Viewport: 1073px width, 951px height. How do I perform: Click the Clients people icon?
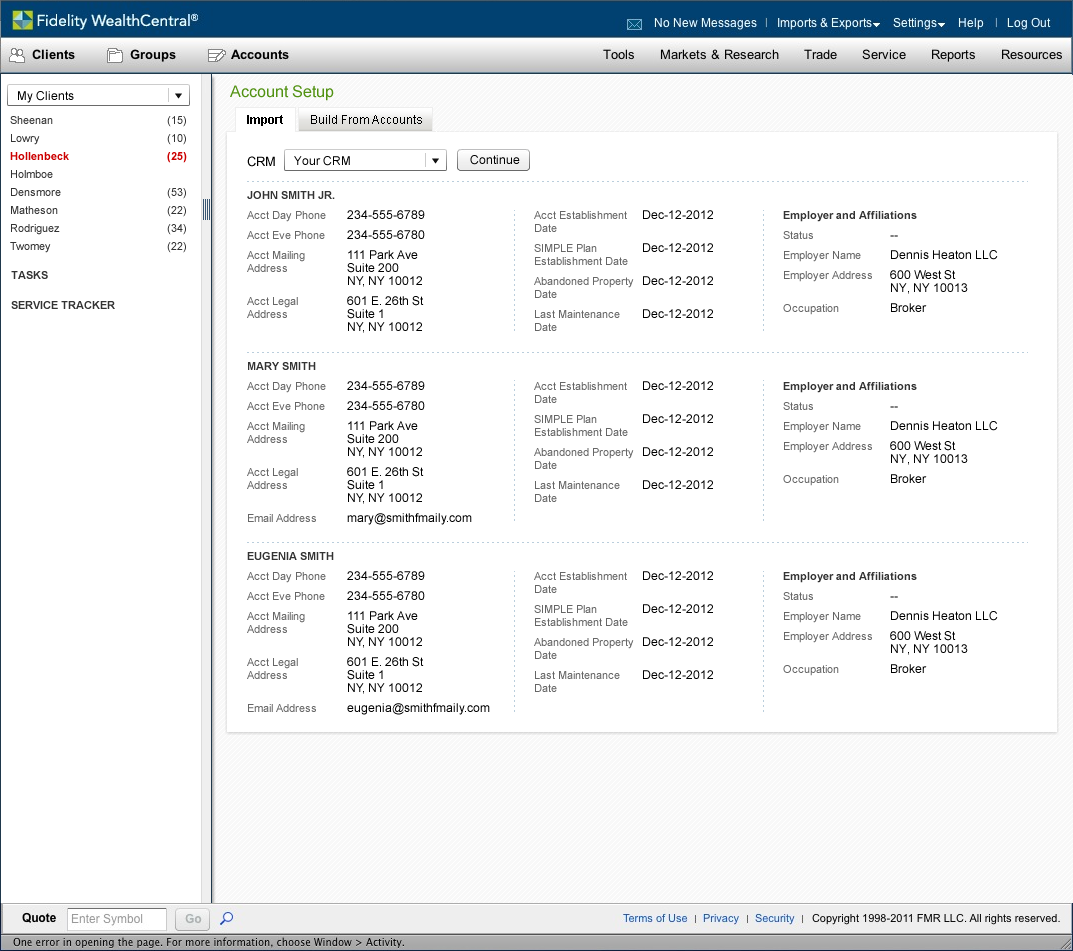(17, 55)
